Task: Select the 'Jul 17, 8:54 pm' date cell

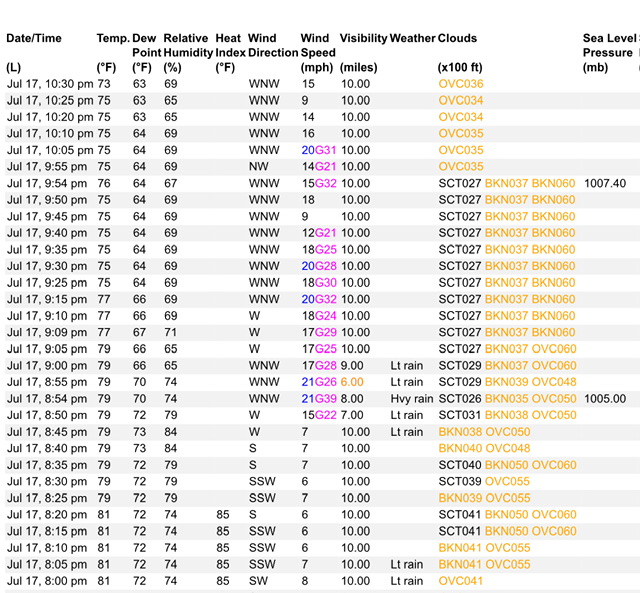Action: pyautogui.click(x=47, y=399)
